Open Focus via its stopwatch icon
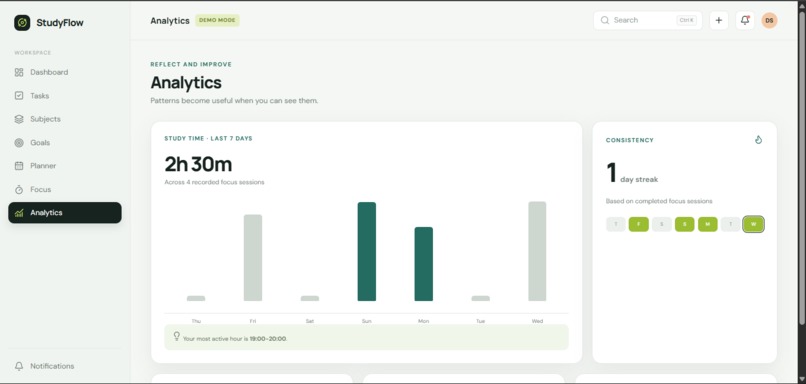 tap(19, 190)
